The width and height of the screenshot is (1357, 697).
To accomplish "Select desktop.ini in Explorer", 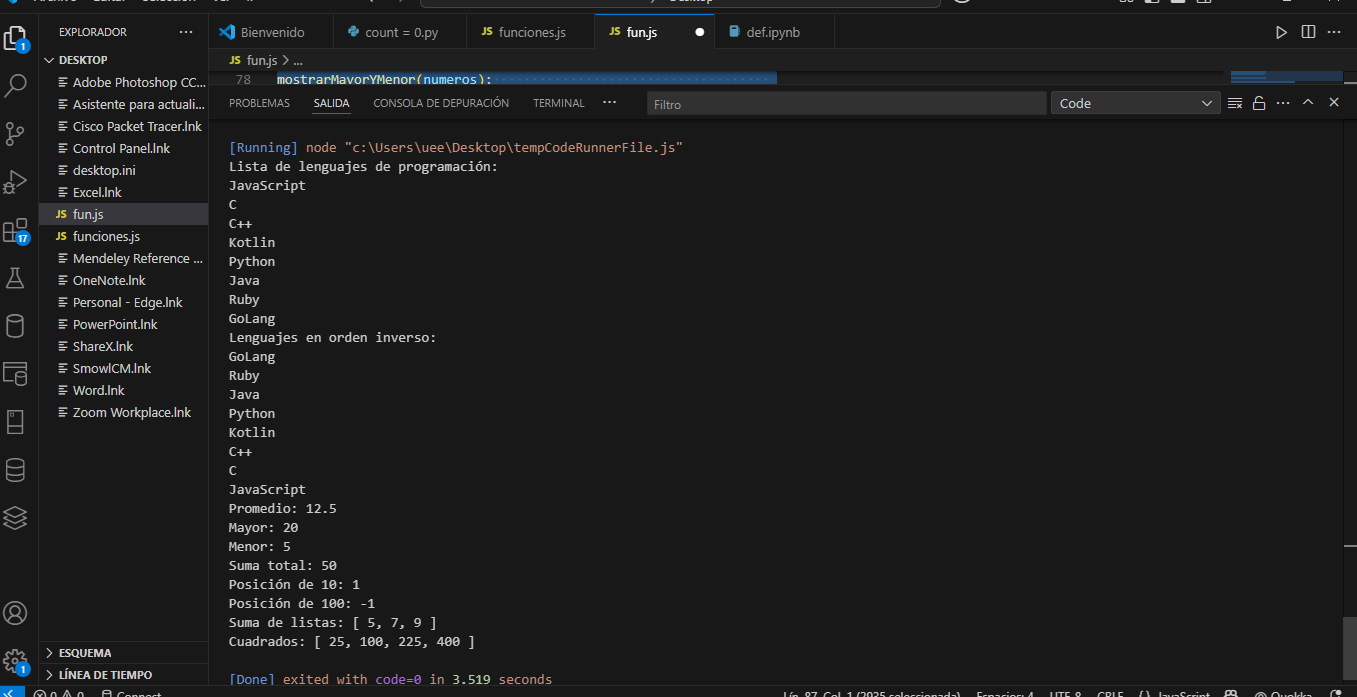I will tap(125, 170).
